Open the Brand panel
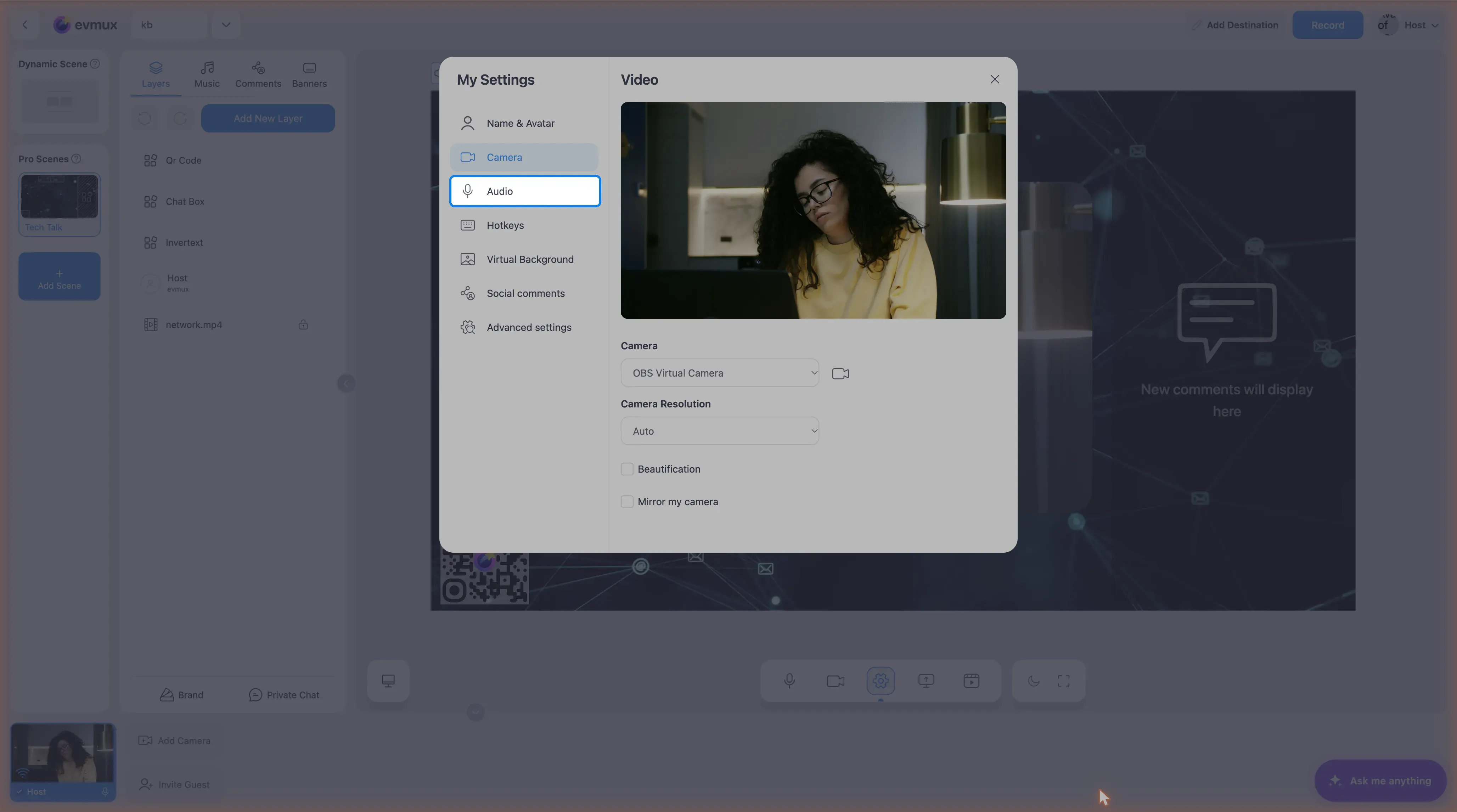This screenshot has height=812, width=1457. 181,694
